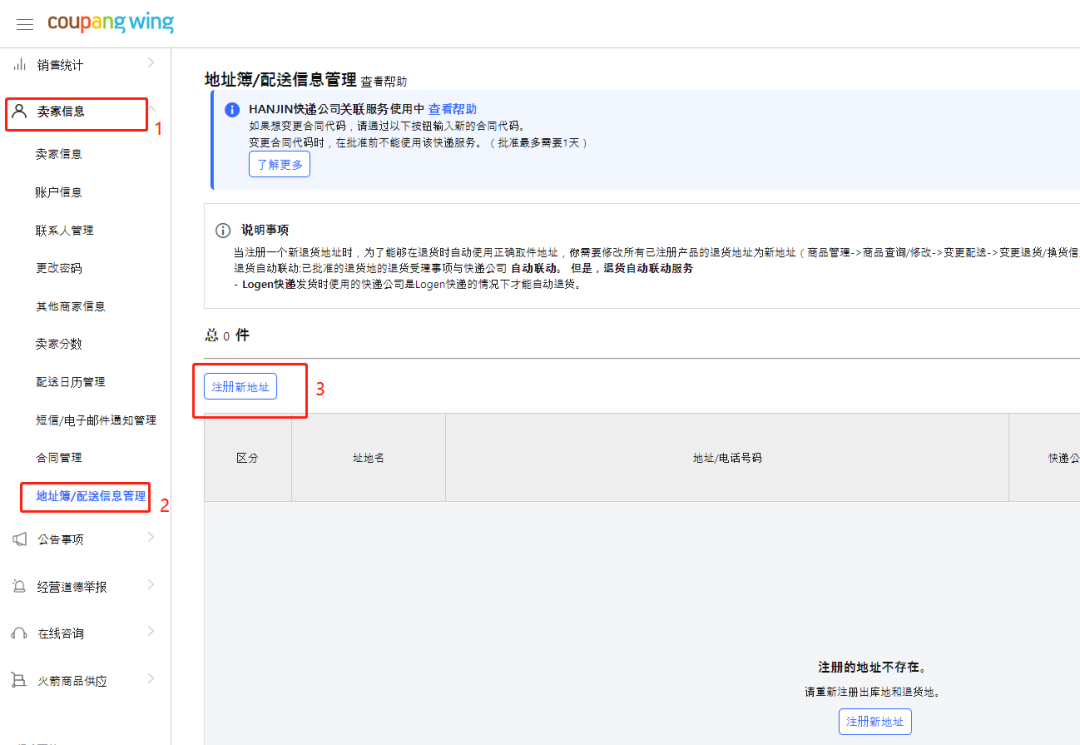Click the 注册新地址 button above the table

(240, 385)
